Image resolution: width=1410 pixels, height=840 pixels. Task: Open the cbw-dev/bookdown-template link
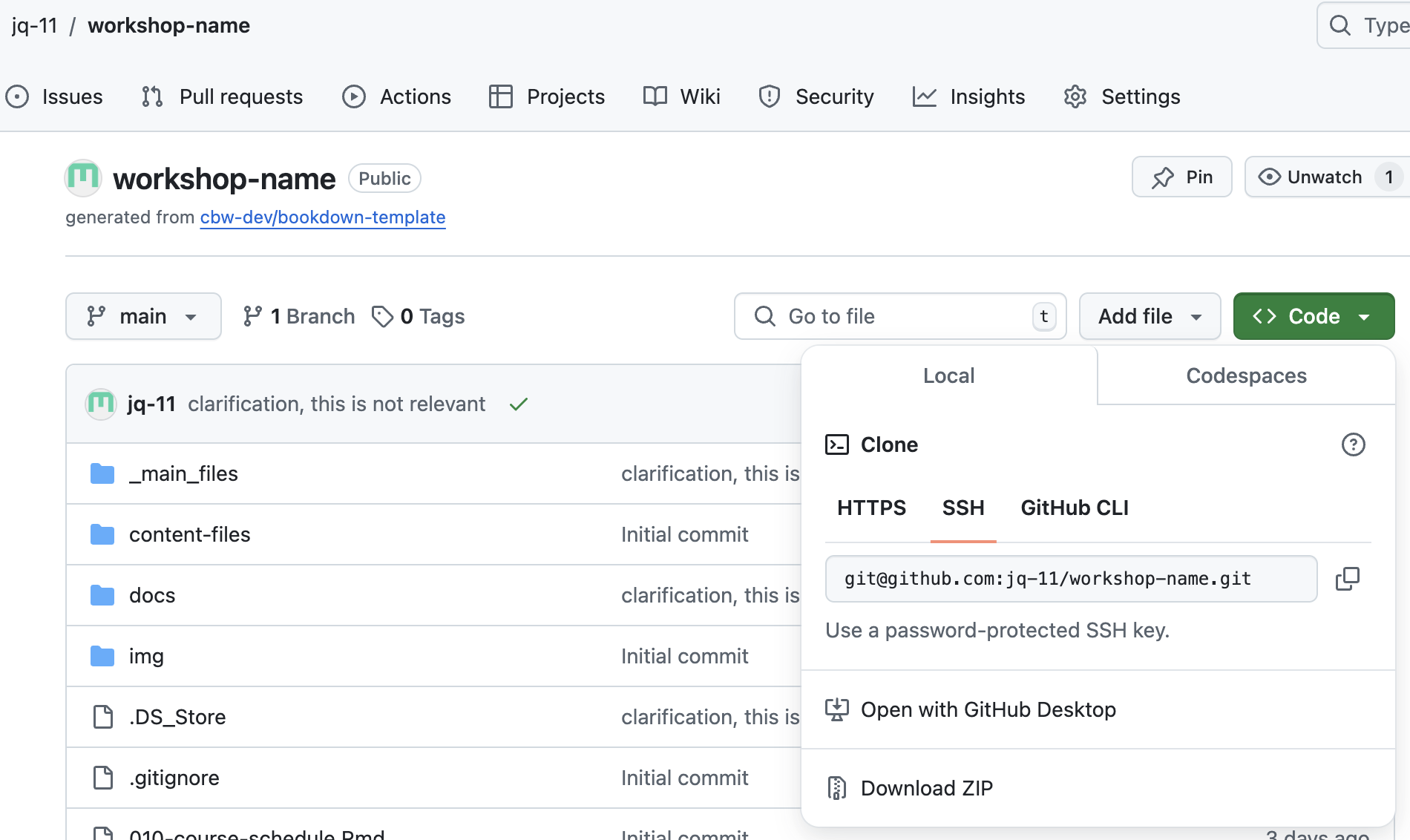click(x=322, y=217)
